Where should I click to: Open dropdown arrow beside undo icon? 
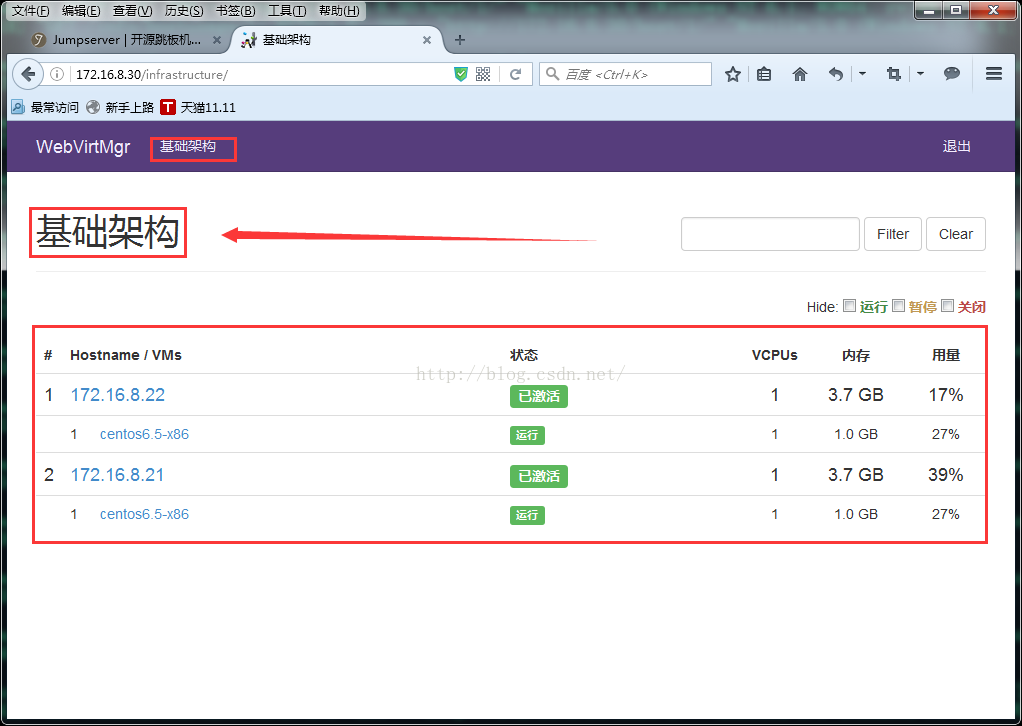point(862,74)
